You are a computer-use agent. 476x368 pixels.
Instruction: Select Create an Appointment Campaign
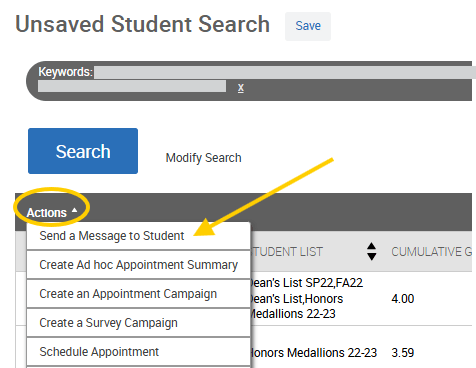[138, 294]
